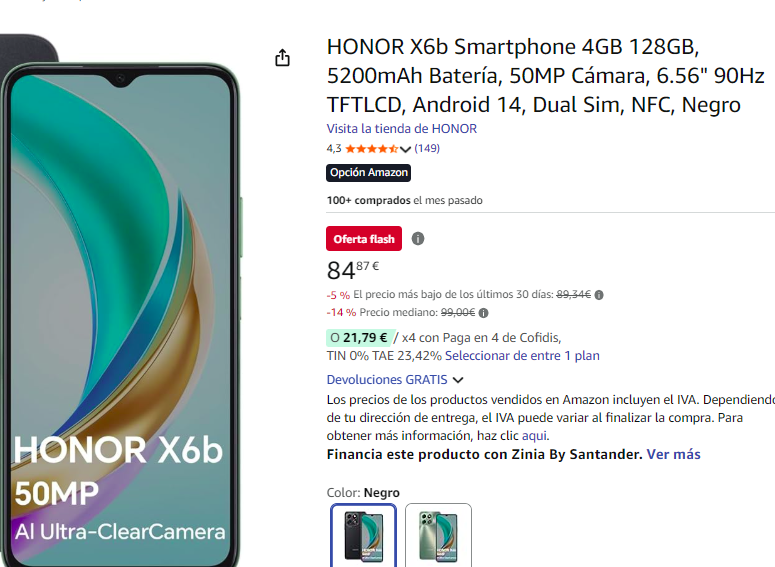The image size is (775, 567).
Task: Expand Devoluciones GRATIS details
Action: 395,380
